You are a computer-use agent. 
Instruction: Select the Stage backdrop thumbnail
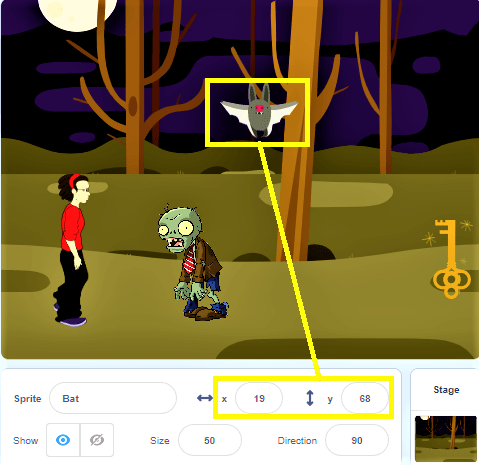tap(446, 439)
